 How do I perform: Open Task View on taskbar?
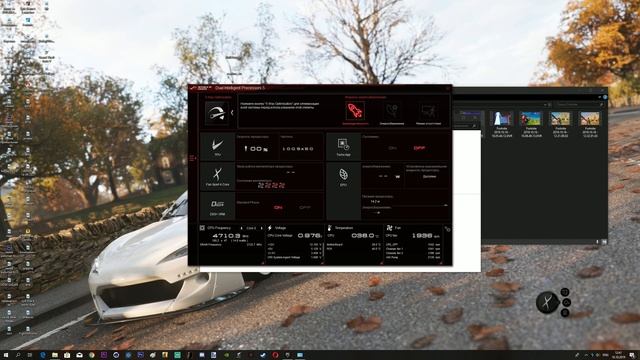30,355
